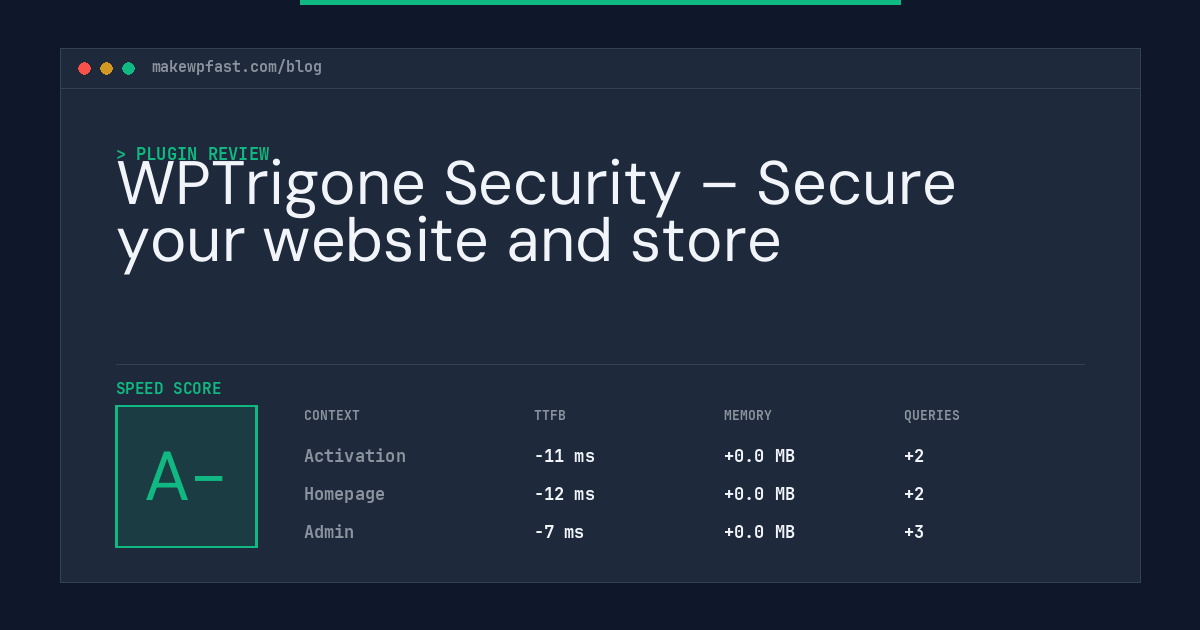Click the -12 ms TTFB value
Image resolution: width=1200 pixels, height=630 pixels.
pyautogui.click(x=564, y=494)
